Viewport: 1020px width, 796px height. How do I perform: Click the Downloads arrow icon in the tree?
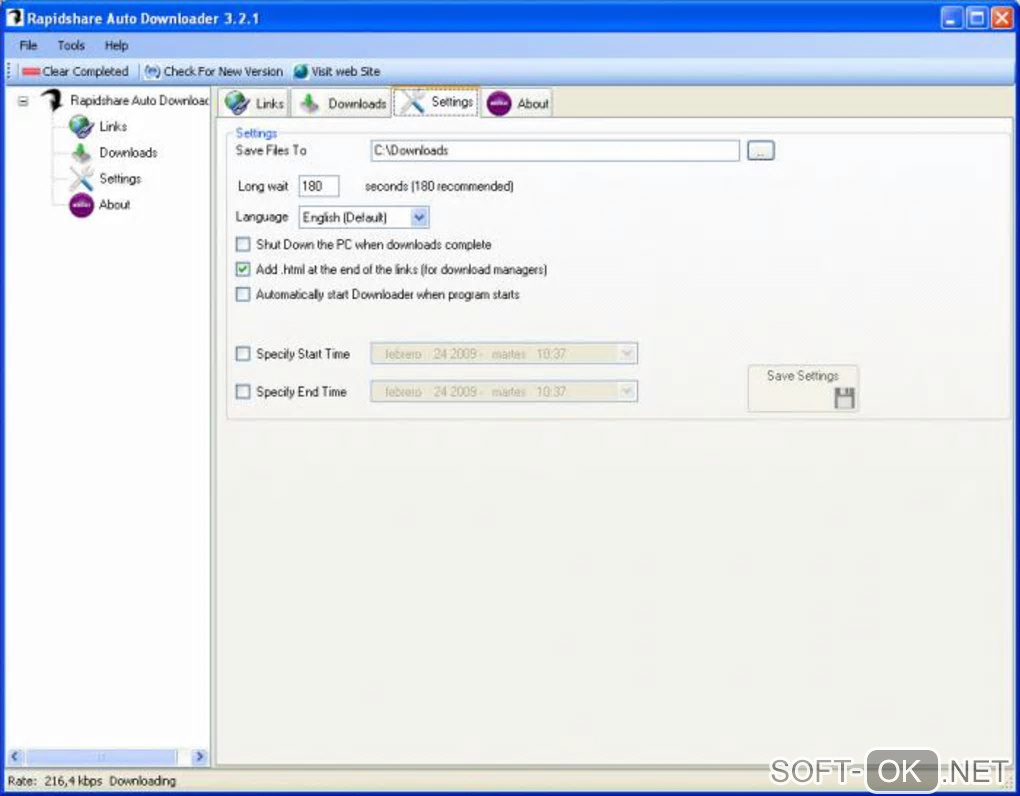(x=81, y=153)
